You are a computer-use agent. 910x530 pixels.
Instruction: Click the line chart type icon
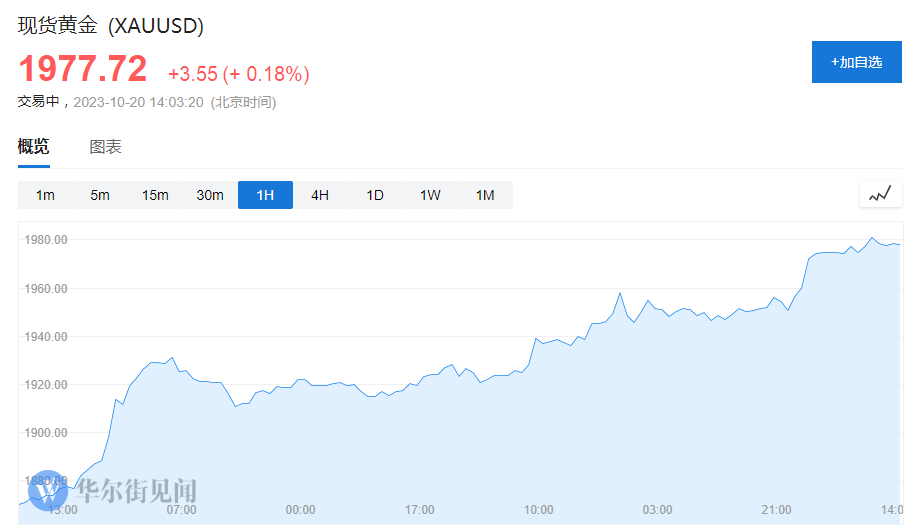pyautogui.click(x=880, y=195)
